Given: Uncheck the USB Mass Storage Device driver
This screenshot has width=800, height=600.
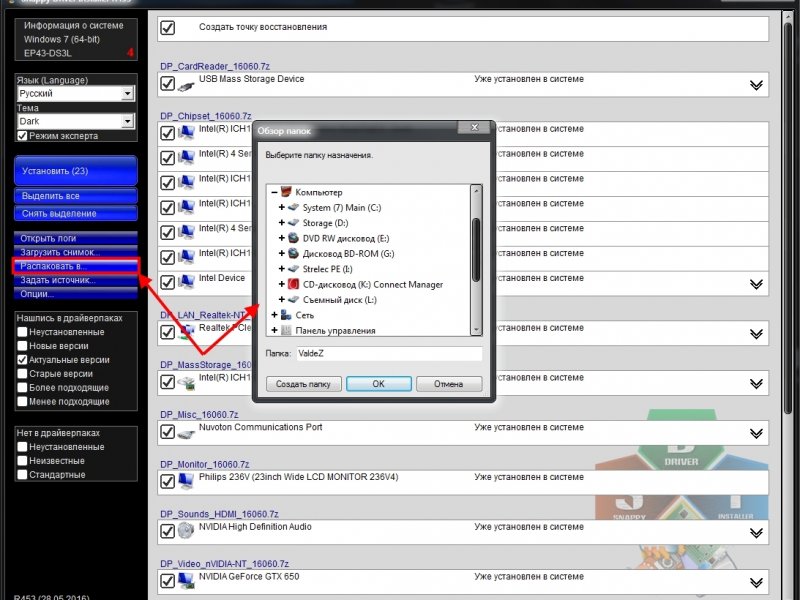Looking at the screenshot, I should click(x=167, y=84).
